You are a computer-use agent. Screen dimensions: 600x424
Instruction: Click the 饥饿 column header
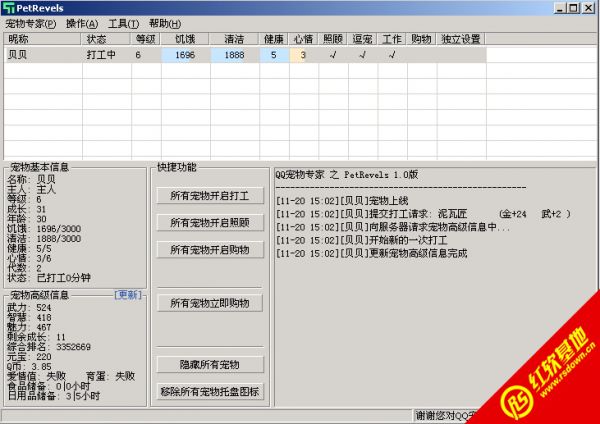point(185,39)
